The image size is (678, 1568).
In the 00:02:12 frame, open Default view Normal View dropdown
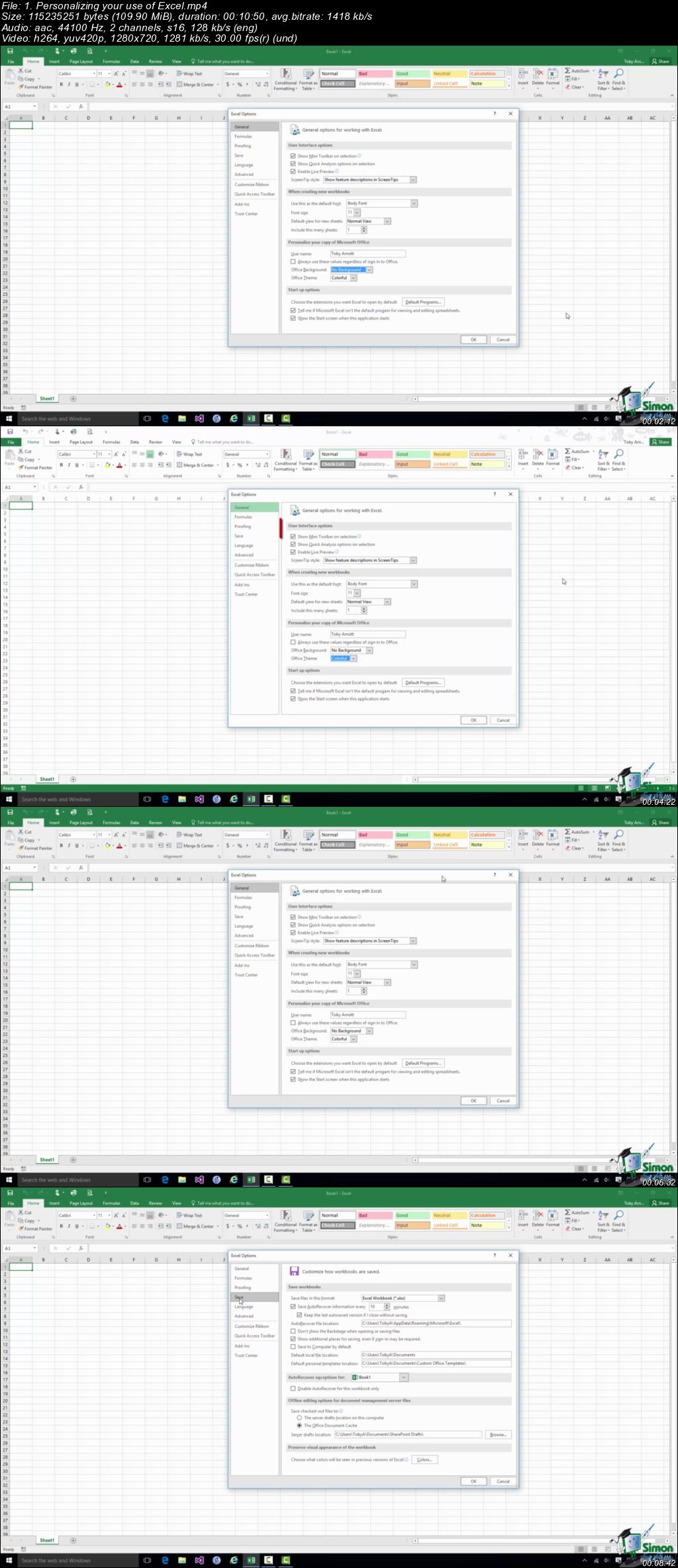point(387,222)
